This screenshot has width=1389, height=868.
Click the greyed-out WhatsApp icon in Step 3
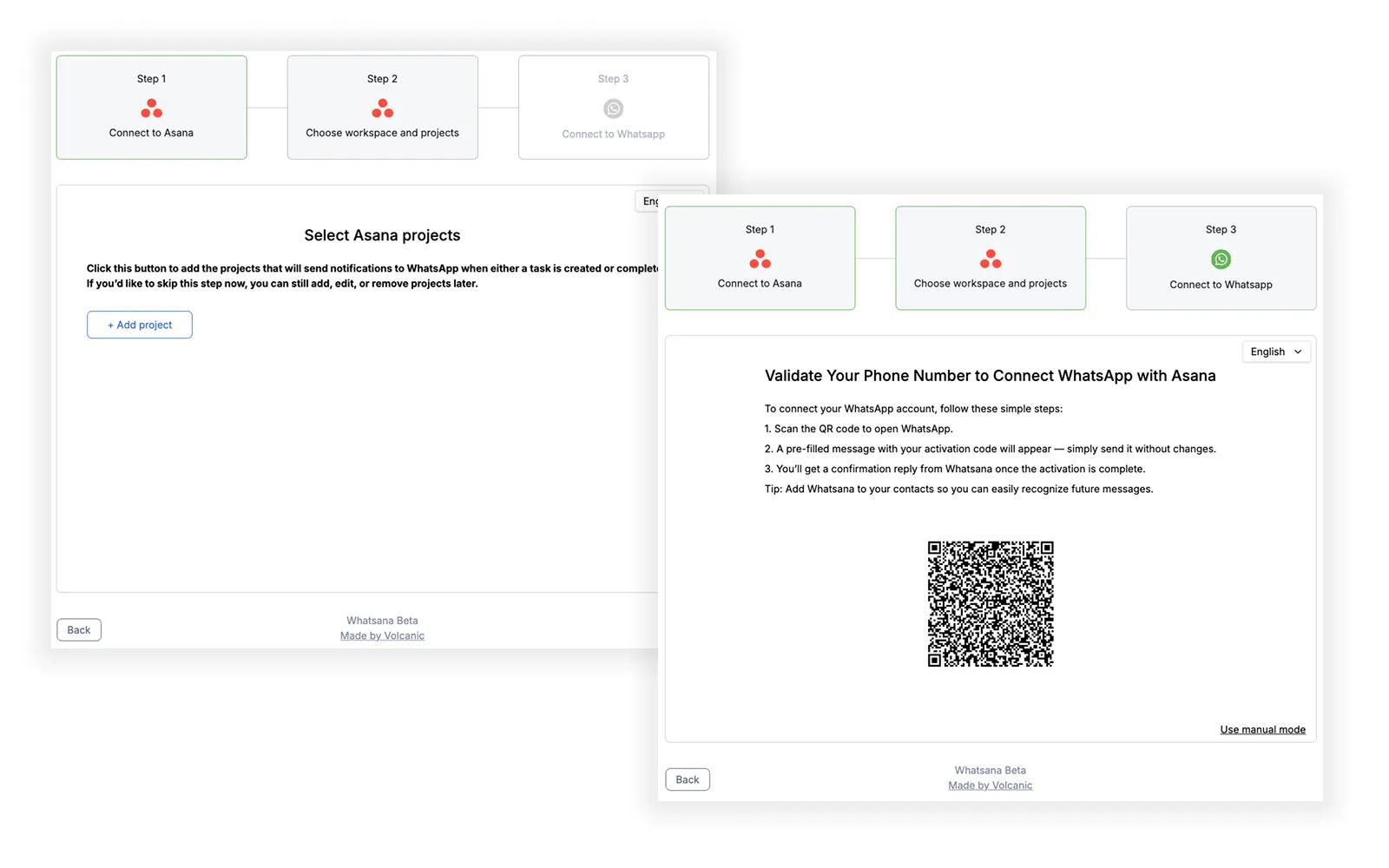pyautogui.click(x=613, y=108)
